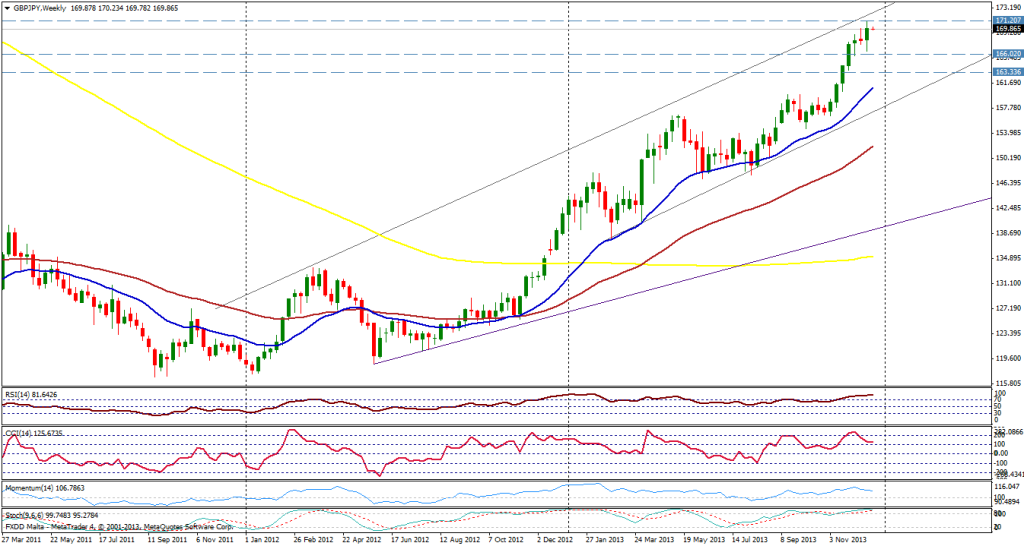Click the 166.020 blue price label

[x=1006, y=53]
